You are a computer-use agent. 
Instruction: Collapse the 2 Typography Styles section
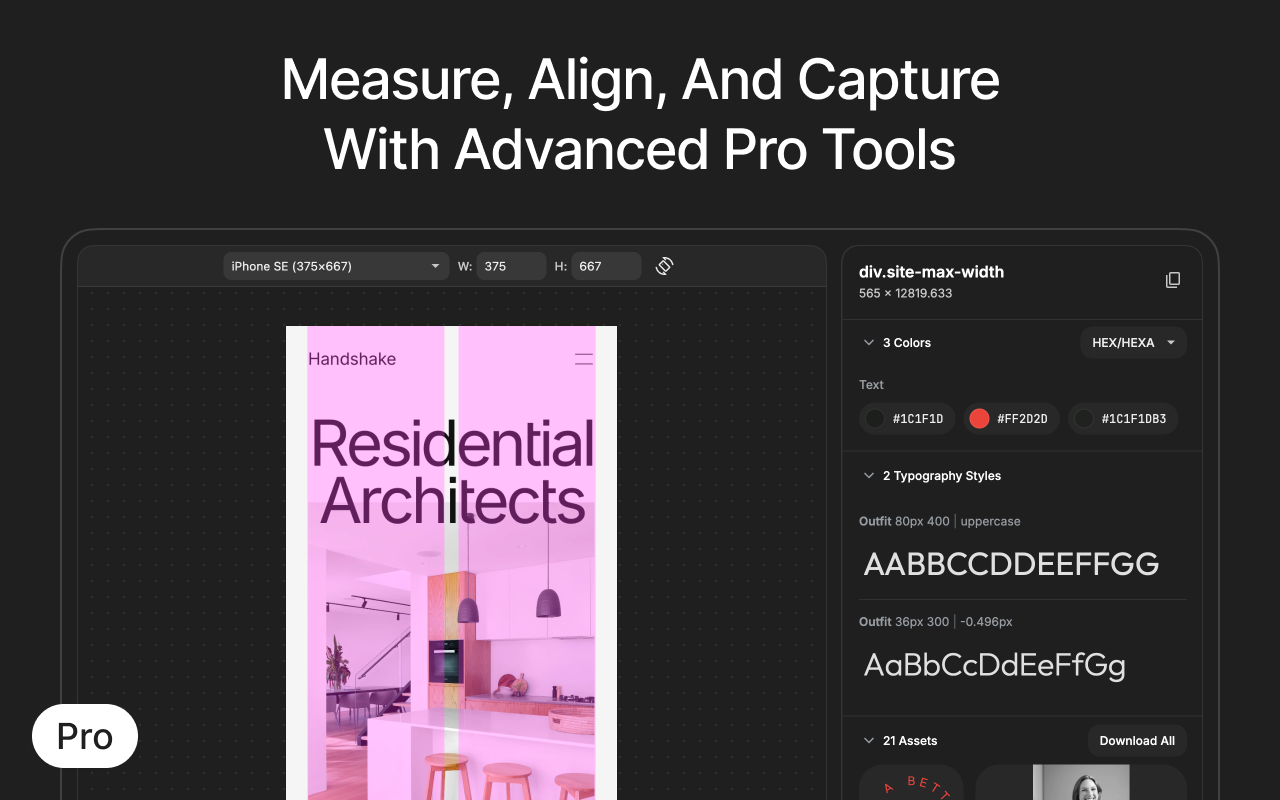pos(868,476)
